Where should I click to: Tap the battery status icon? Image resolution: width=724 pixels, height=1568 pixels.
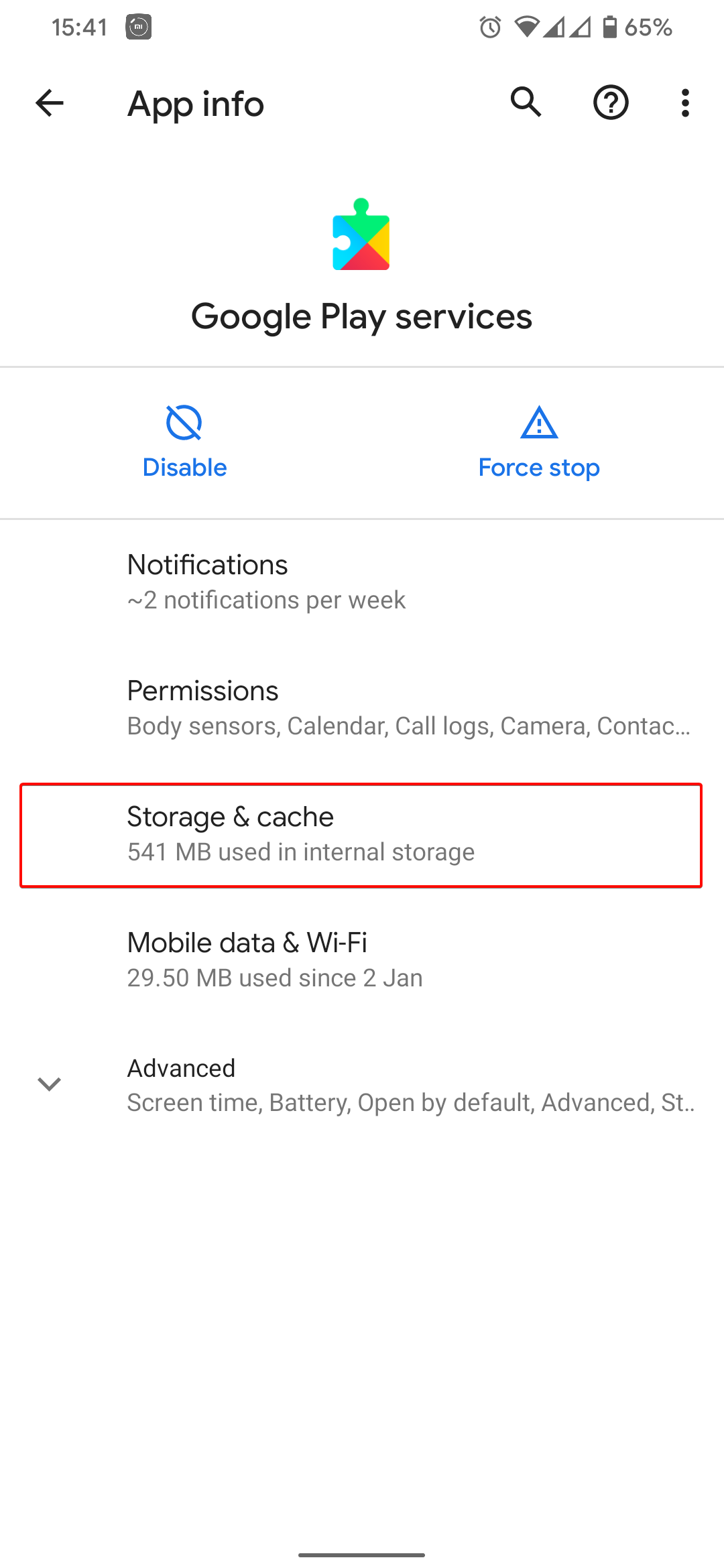pyautogui.click(x=609, y=27)
